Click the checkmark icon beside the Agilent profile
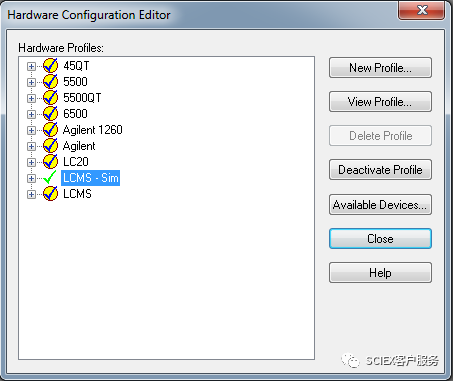Viewport: 453px width, 381px height. [x=50, y=146]
